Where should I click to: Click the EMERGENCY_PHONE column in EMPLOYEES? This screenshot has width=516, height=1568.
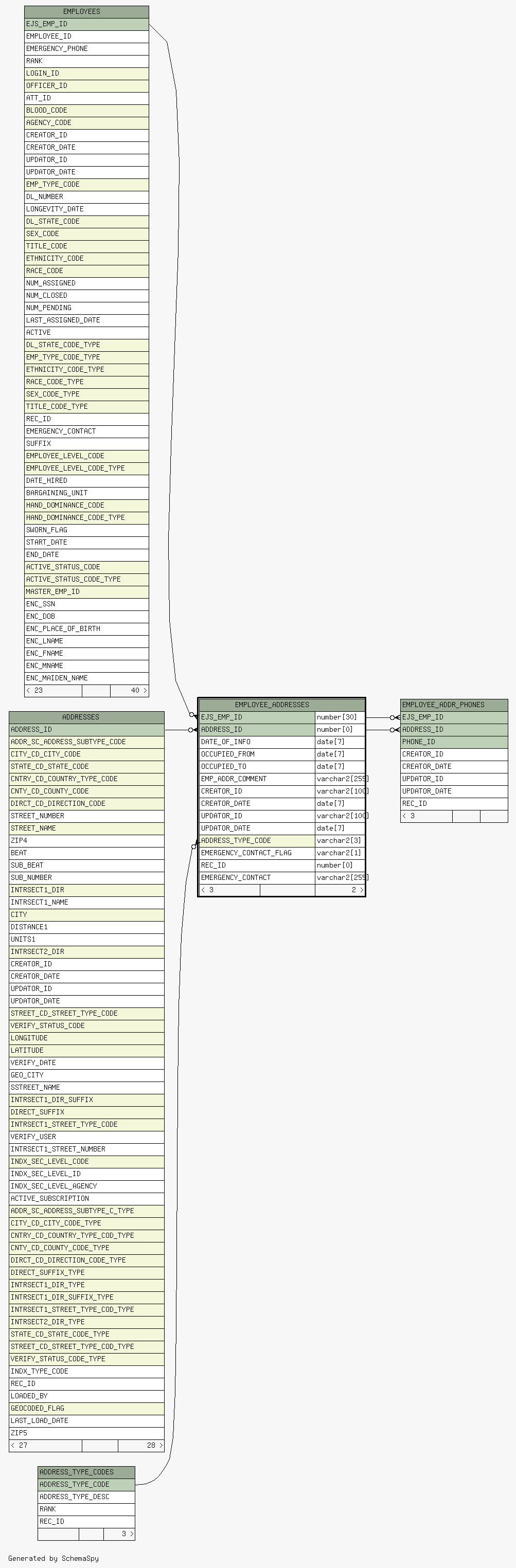[86, 49]
